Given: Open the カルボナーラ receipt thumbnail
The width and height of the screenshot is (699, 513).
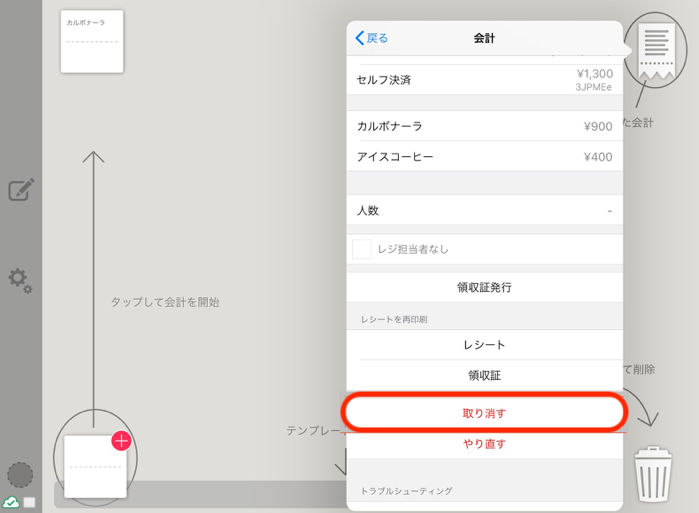Looking at the screenshot, I should (92, 41).
